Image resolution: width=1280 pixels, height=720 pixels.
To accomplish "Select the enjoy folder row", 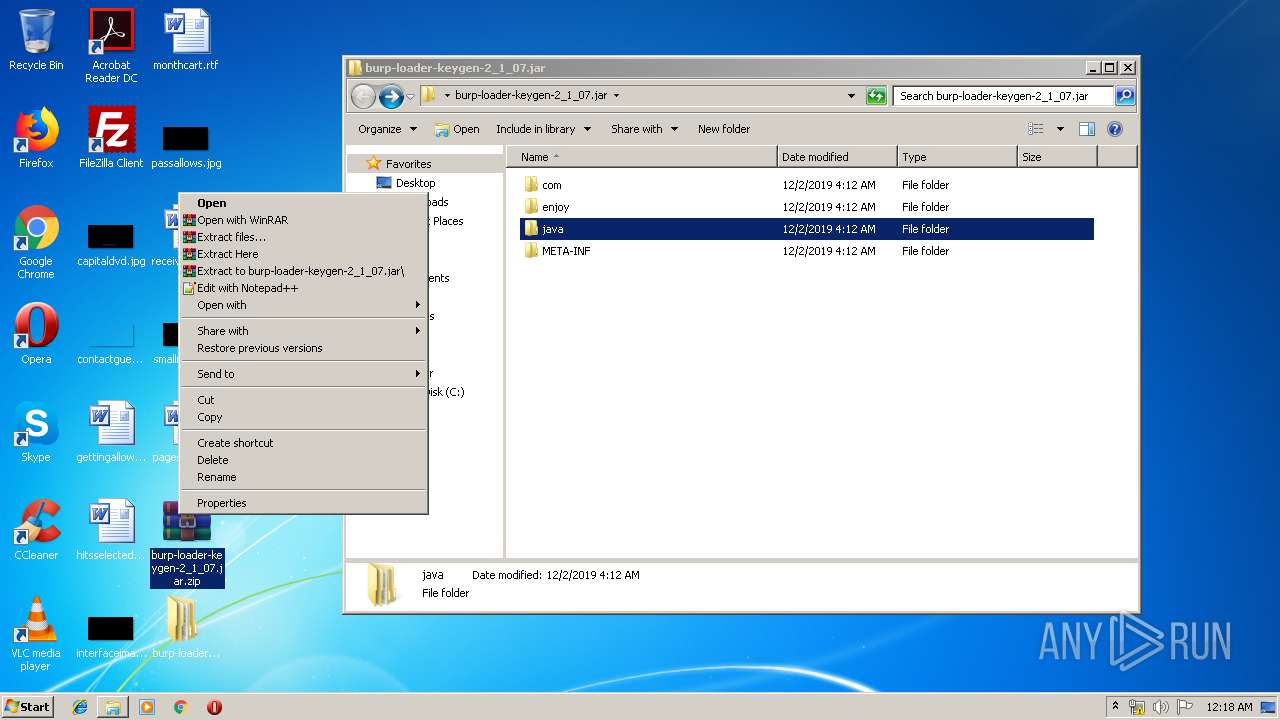I will pyautogui.click(x=807, y=207).
